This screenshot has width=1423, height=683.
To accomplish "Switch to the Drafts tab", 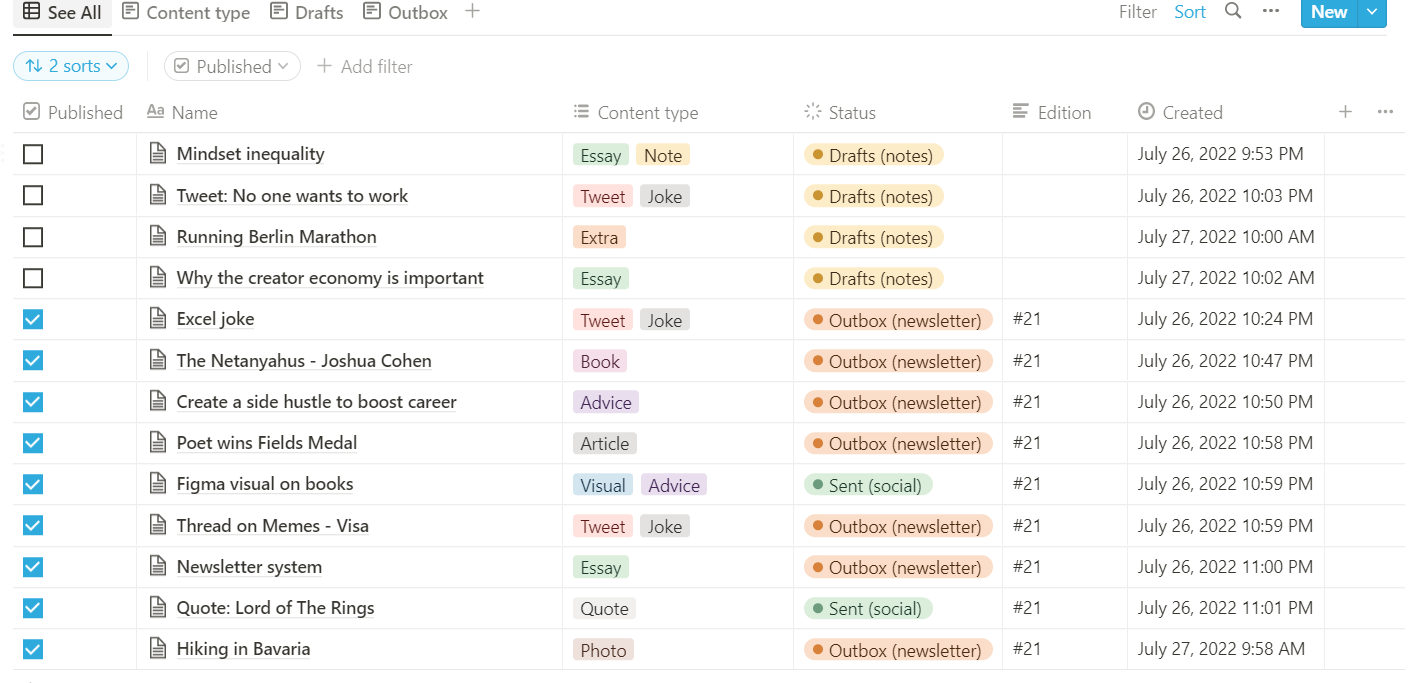I will (x=306, y=12).
